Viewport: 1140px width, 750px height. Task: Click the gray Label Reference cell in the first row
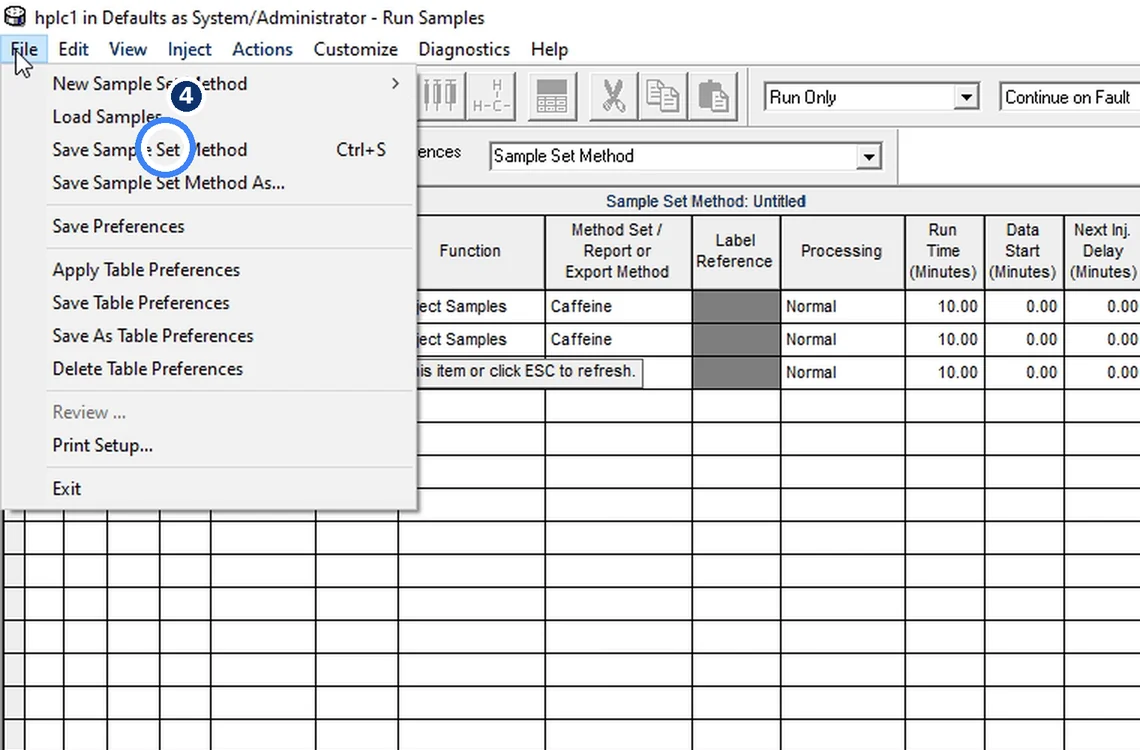(x=736, y=307)
